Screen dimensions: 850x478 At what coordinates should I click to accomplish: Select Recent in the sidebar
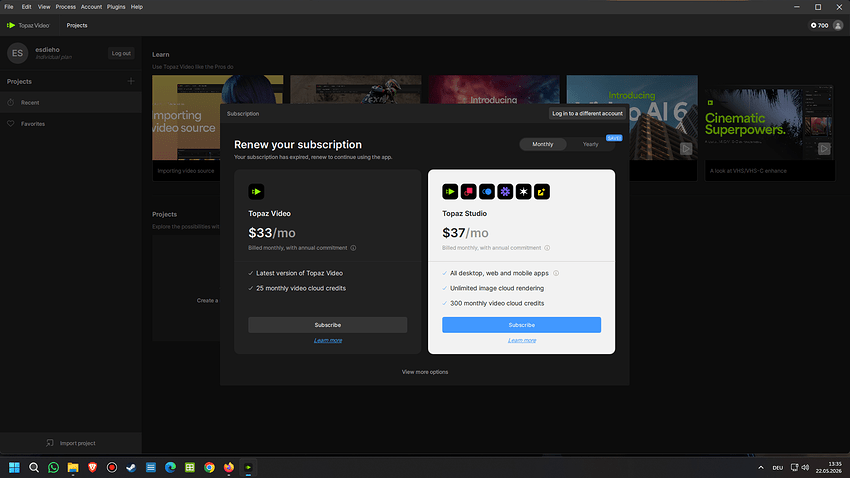[70, 102]
